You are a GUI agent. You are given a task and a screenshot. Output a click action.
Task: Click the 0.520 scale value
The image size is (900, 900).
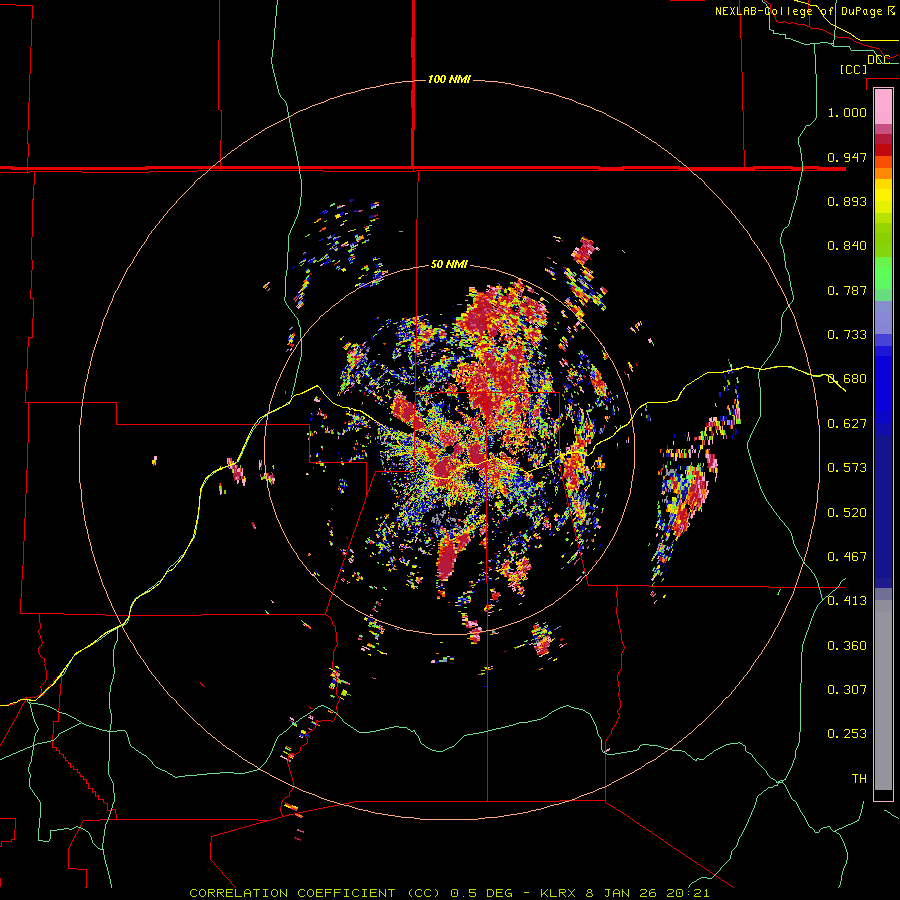[847, 513]
